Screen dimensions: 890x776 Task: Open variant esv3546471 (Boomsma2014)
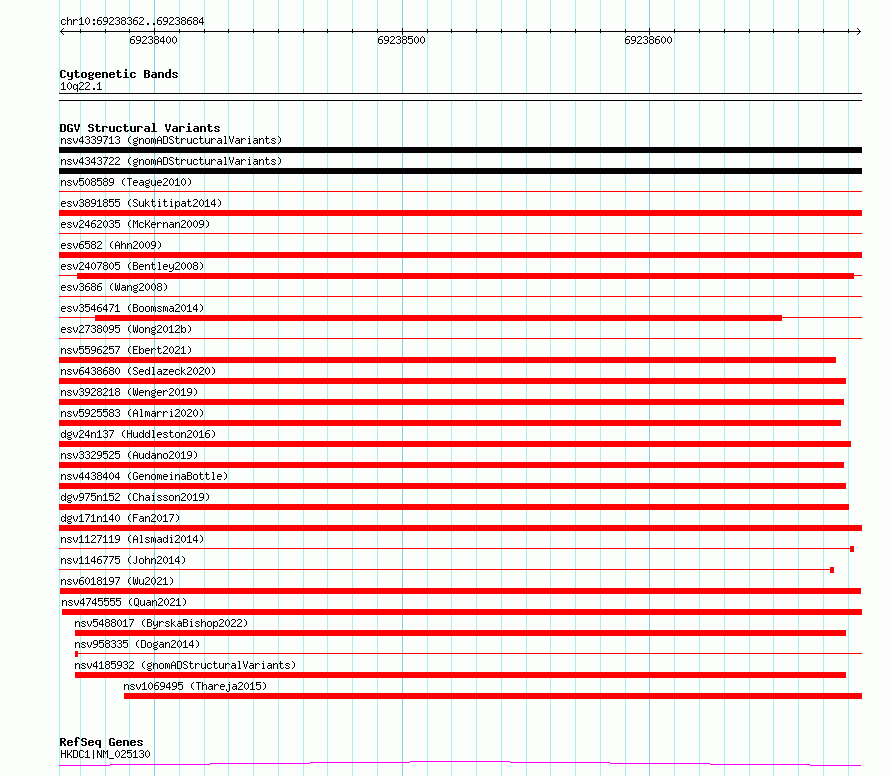132,308
